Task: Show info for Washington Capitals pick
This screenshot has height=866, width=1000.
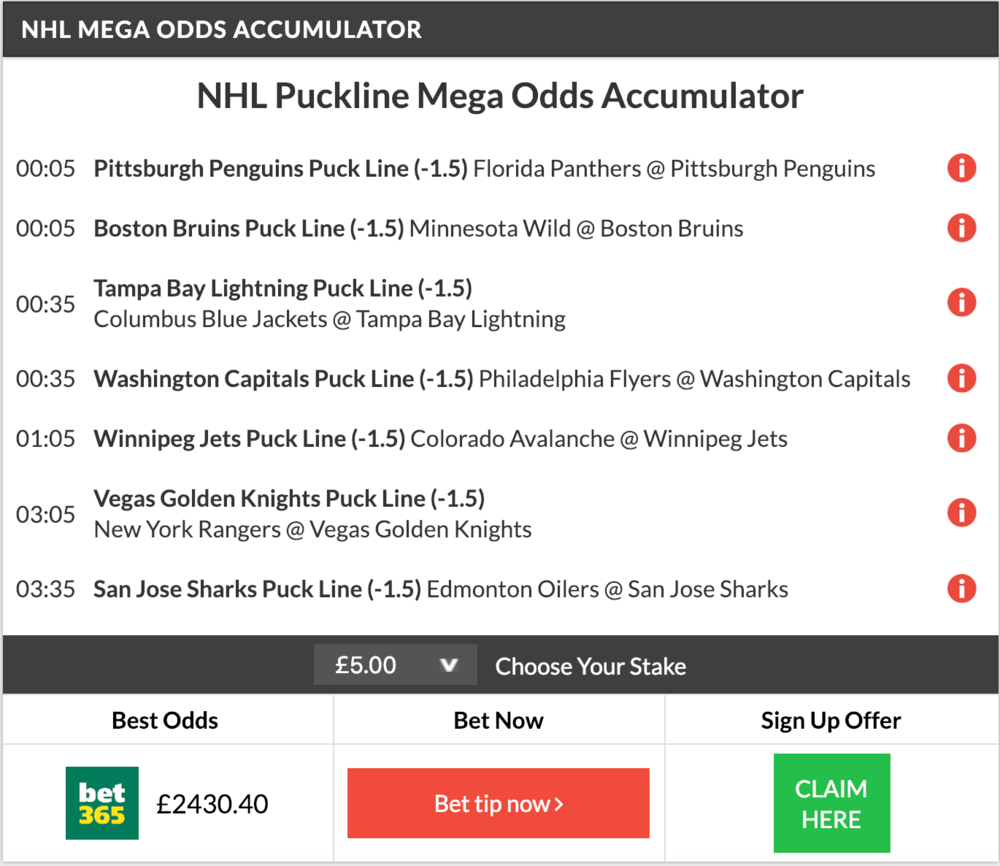Action: [x=961, y=378]
